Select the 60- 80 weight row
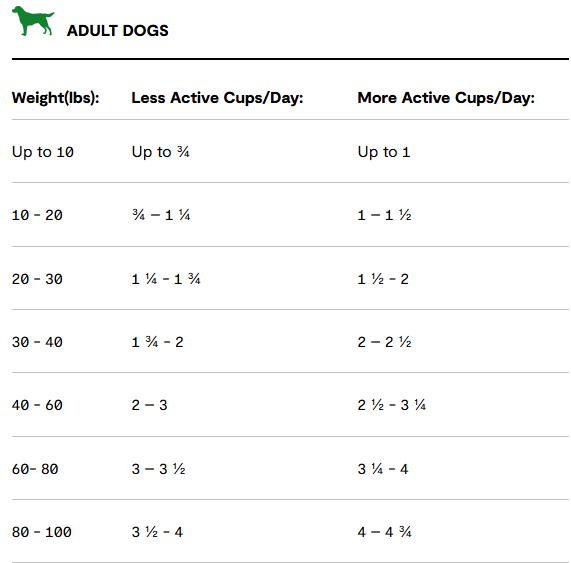This screenshot has width=571, height=563. 290,468
